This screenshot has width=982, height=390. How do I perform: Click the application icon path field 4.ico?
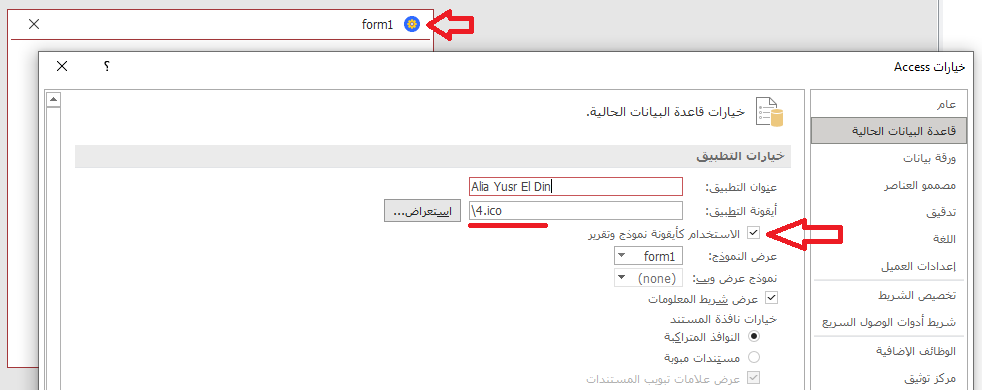tap(576, 211)
